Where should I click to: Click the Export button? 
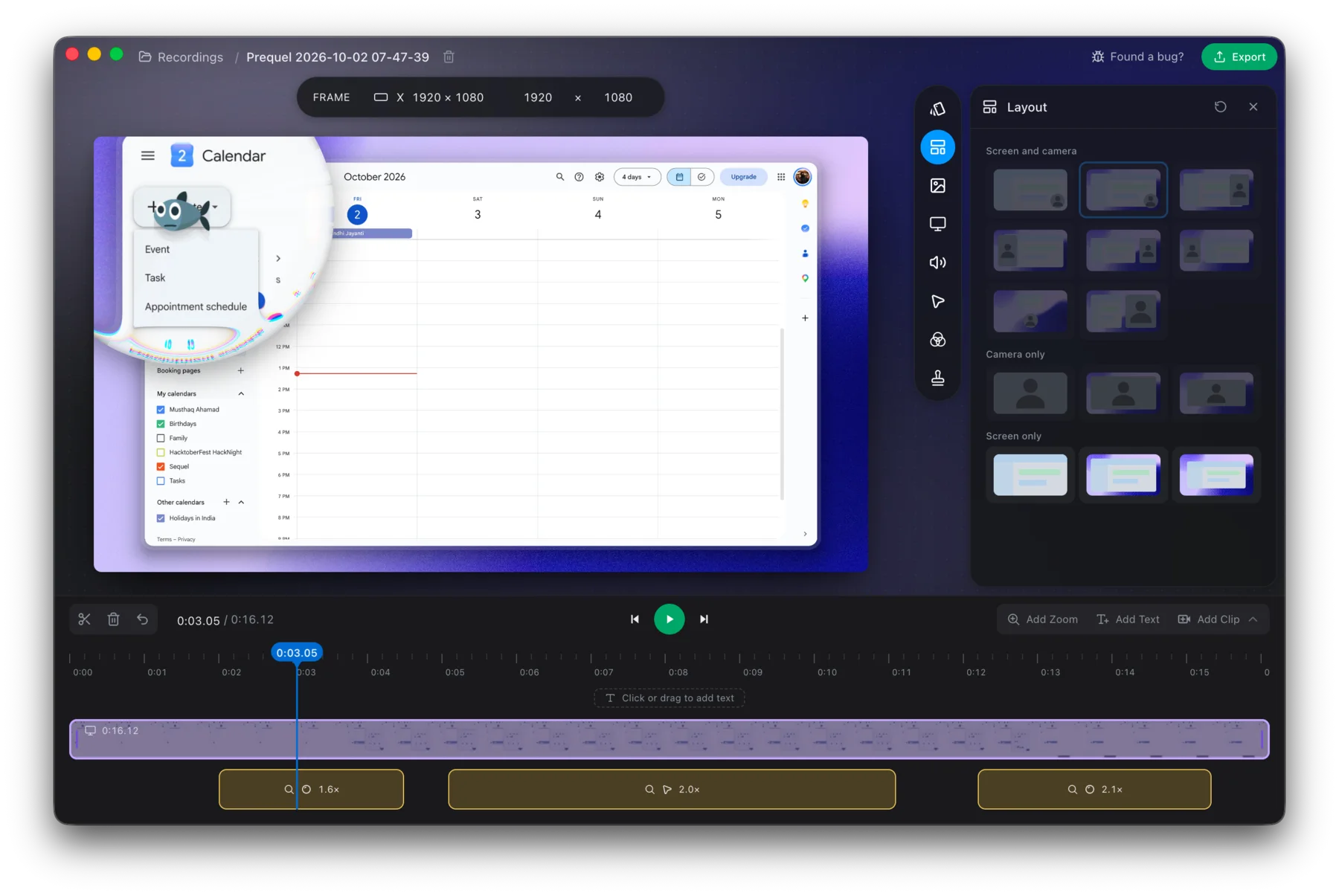(1239, 57)
